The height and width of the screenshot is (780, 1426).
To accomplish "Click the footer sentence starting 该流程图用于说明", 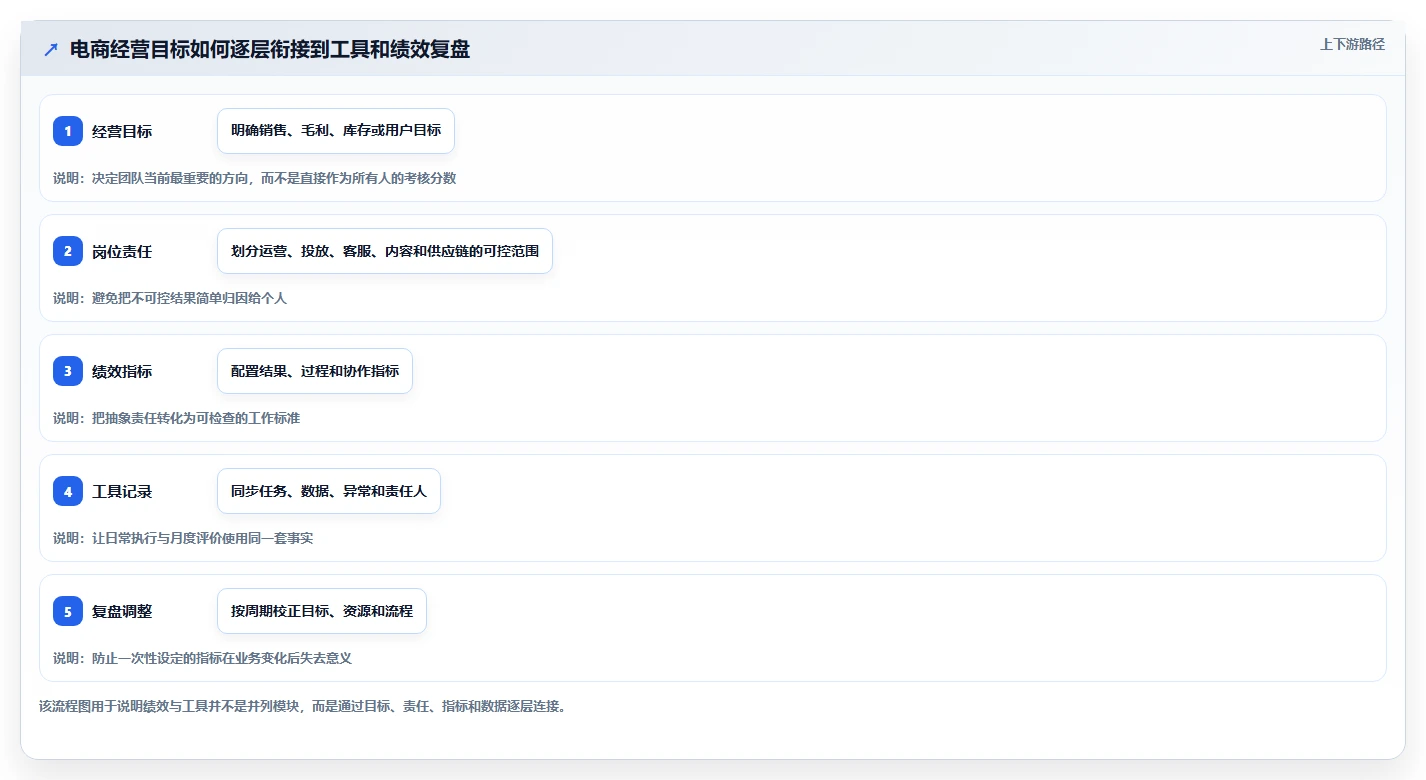I will click(303, 706).
